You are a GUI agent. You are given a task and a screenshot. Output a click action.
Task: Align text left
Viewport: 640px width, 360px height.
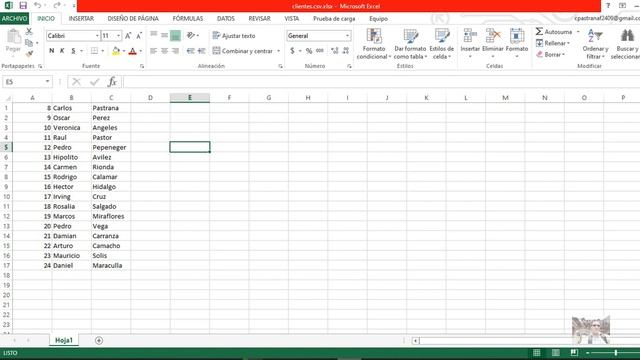[x=153, y=51]
